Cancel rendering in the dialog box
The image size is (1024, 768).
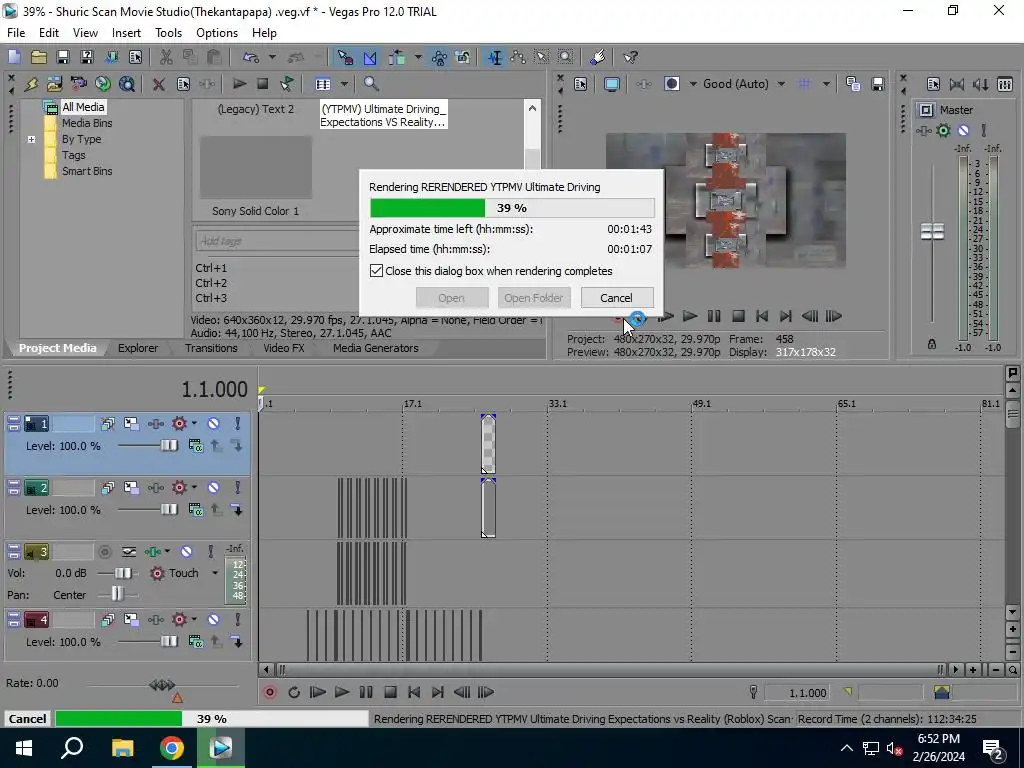[x=616, y=298]
